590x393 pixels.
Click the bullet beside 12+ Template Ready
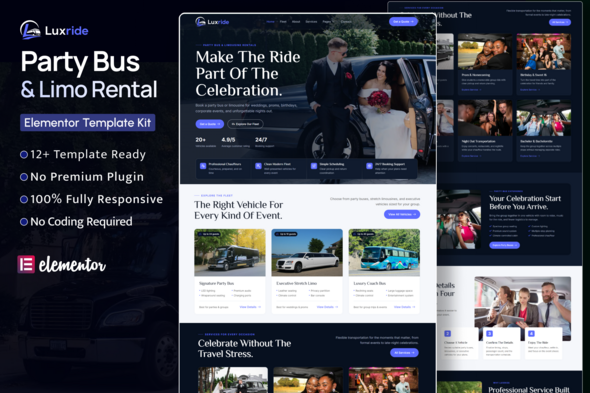pyautogui.click(x=24, y=154)
